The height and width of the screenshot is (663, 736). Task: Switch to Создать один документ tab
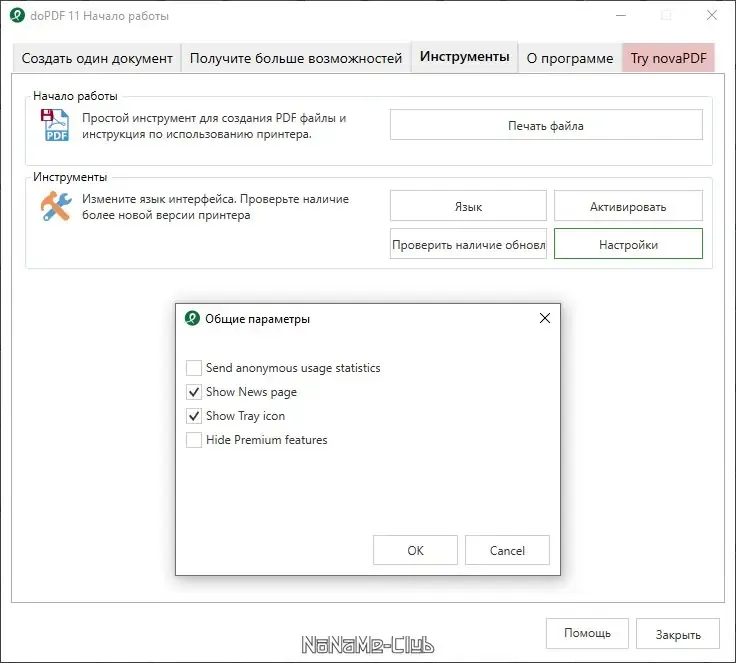click(97, 58)
